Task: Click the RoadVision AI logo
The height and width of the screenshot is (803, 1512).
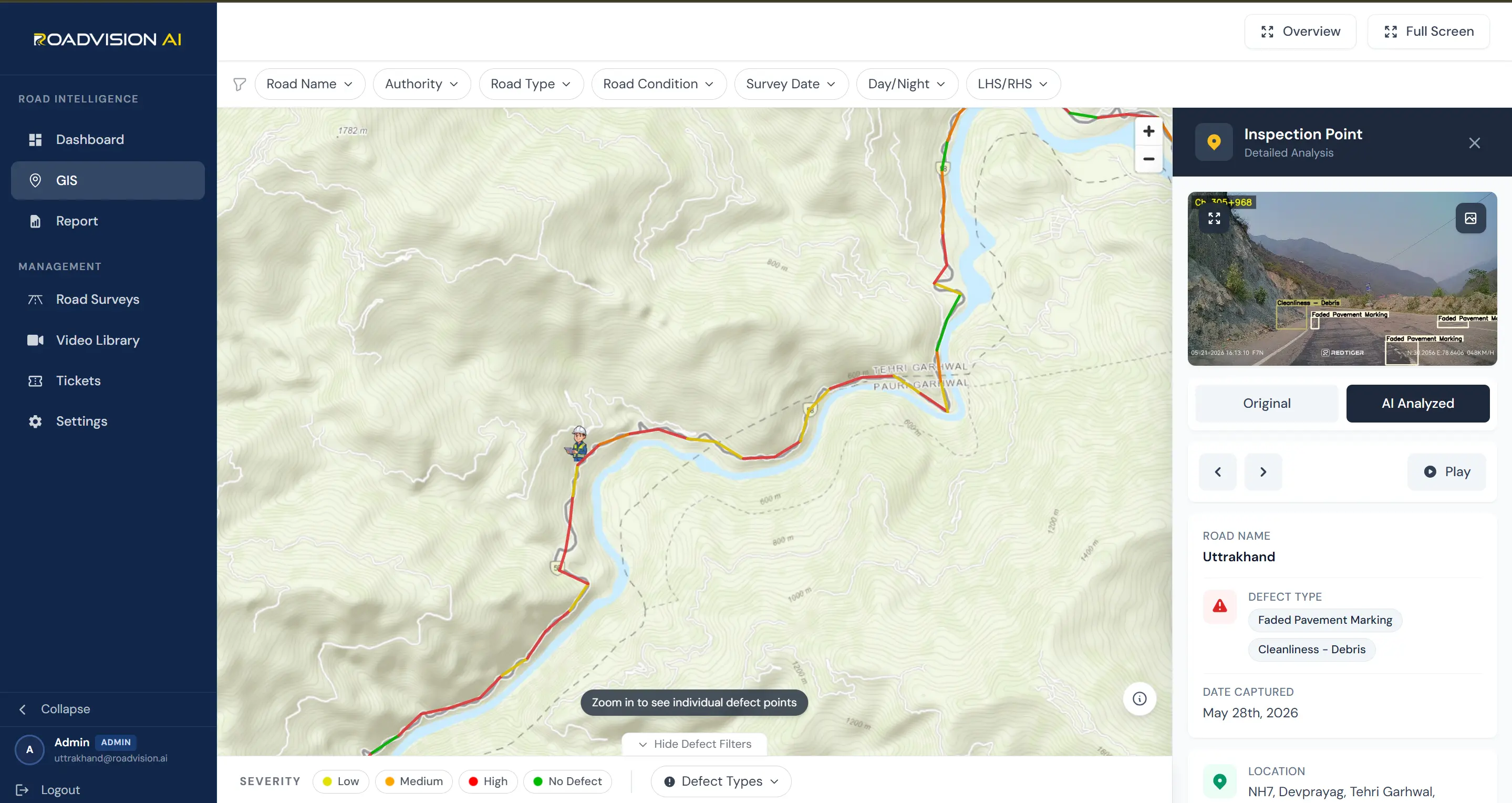Action: pos(107,39)
